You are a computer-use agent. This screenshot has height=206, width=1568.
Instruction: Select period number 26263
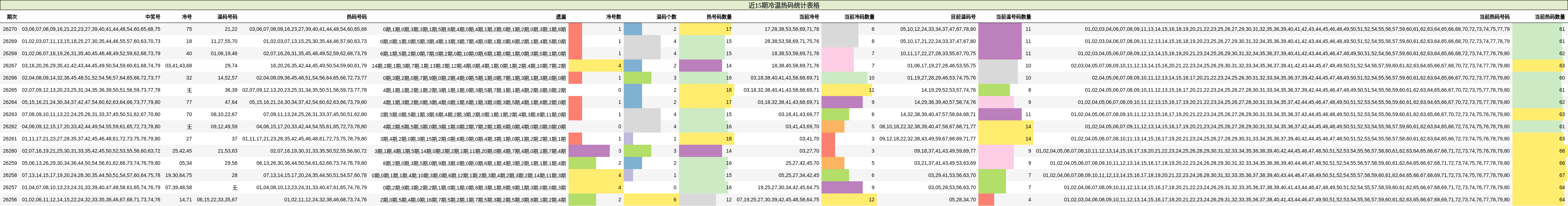click(10, 114)
